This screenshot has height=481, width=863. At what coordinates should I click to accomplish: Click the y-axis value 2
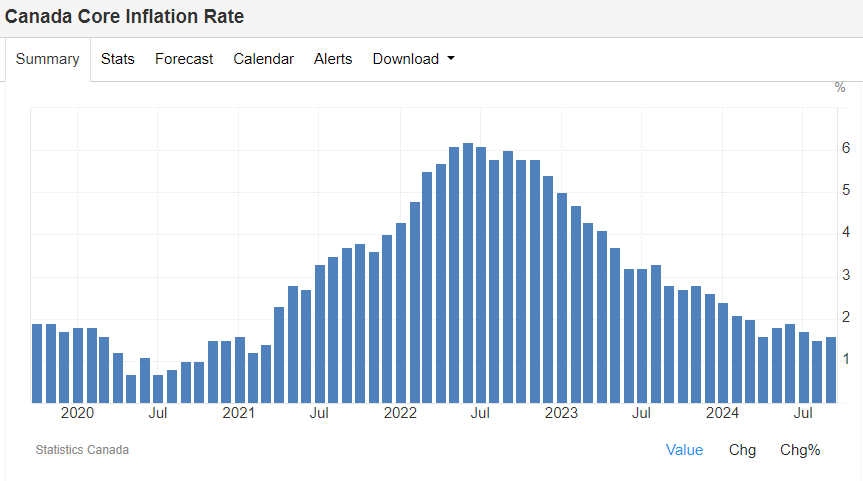tap(846, 317)
